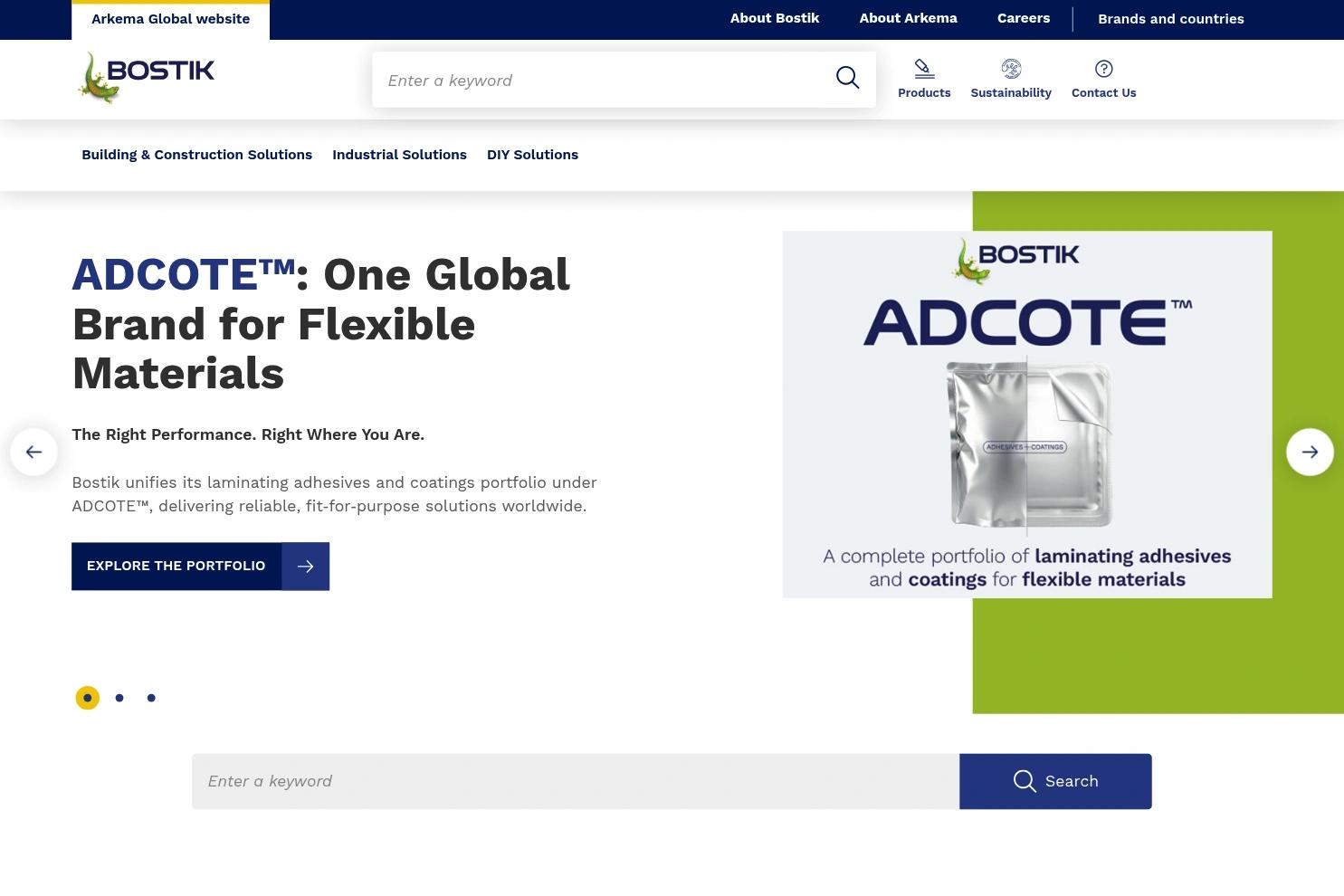Select the first carousel dot indicator
This screenshot has width=1344, height=896.
point(88,698)
